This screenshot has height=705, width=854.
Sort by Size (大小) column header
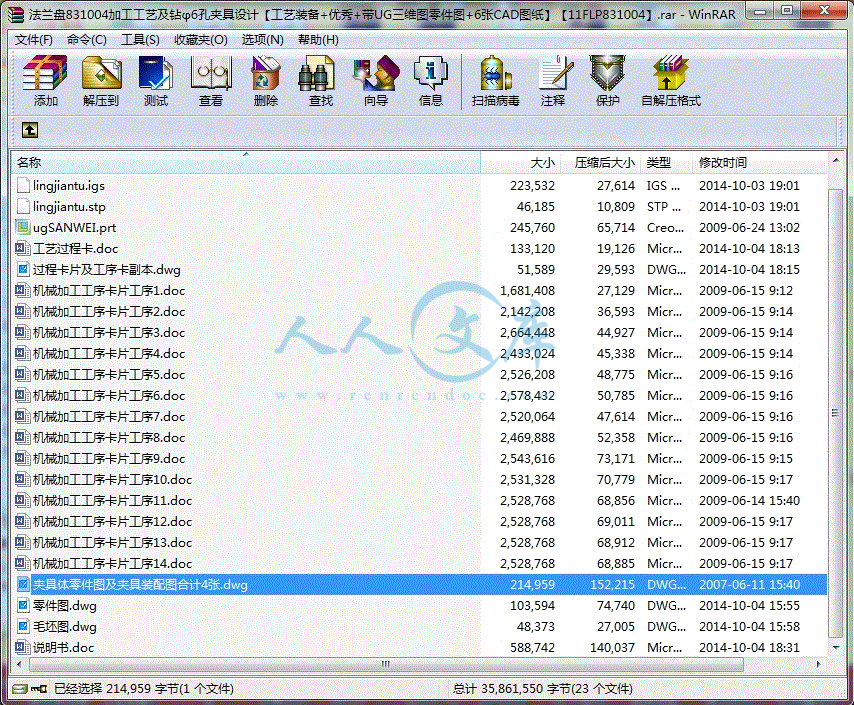pyautogui.click(x=521, y=162)
